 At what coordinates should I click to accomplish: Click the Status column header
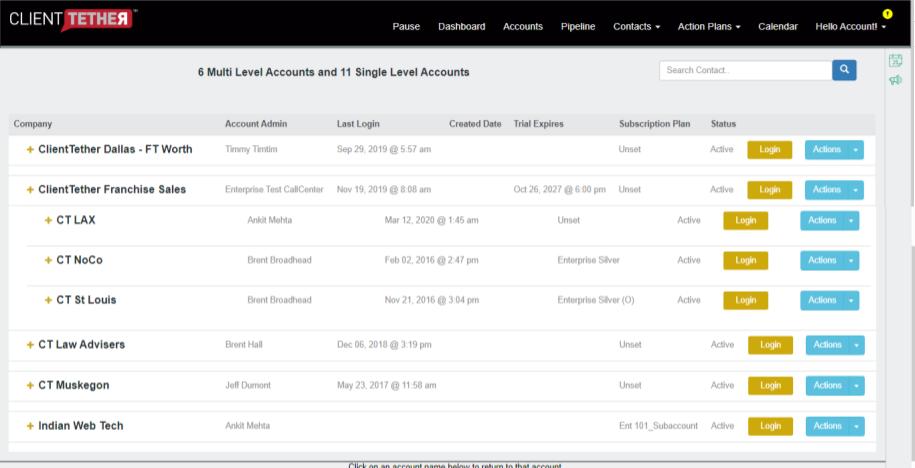click(x=723, y=124)
